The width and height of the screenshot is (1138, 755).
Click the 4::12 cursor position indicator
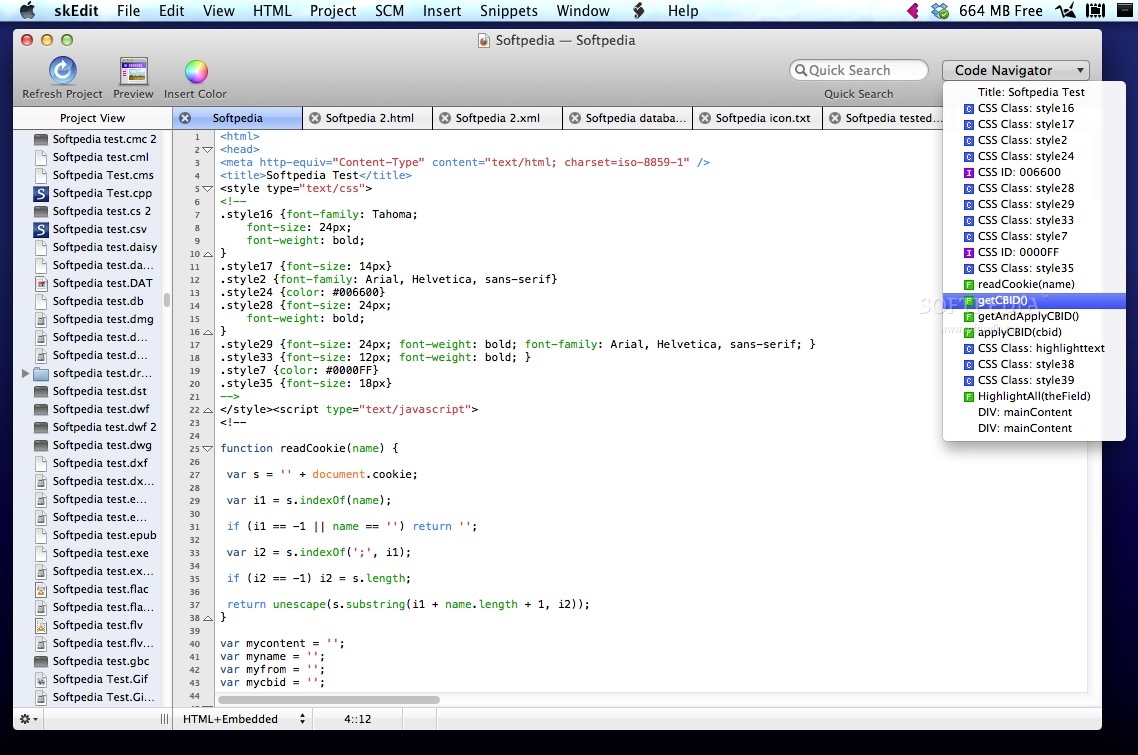point(358,719)
